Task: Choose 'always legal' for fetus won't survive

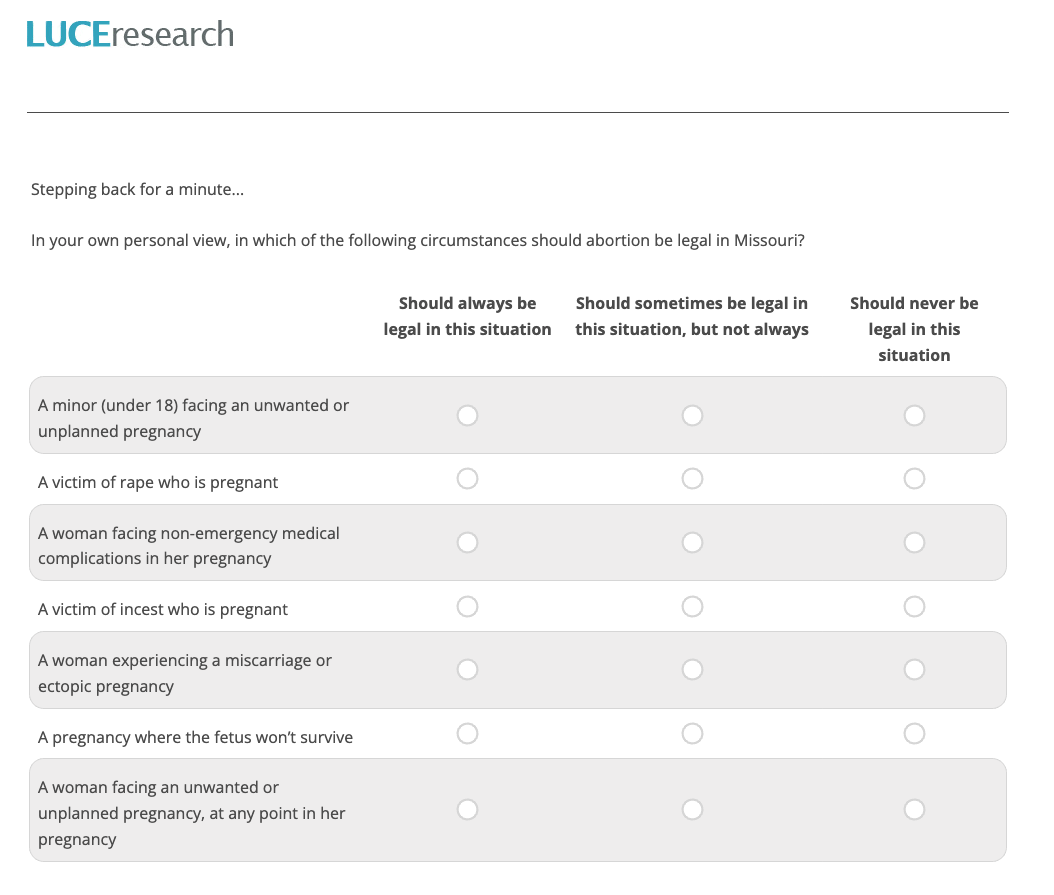Action: 467,734
